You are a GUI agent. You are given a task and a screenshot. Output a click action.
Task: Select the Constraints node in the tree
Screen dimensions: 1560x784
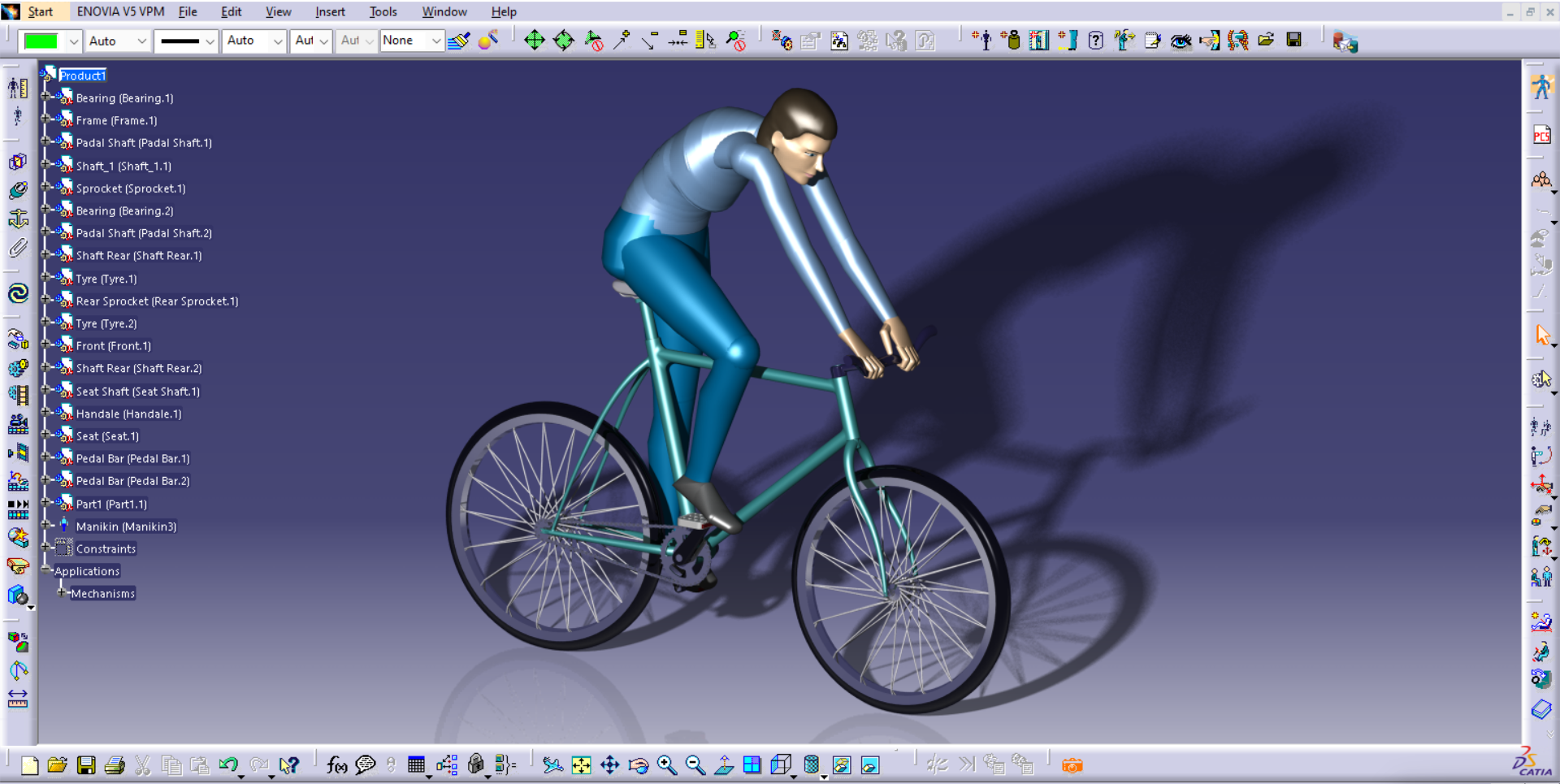(x=106, y=548)
